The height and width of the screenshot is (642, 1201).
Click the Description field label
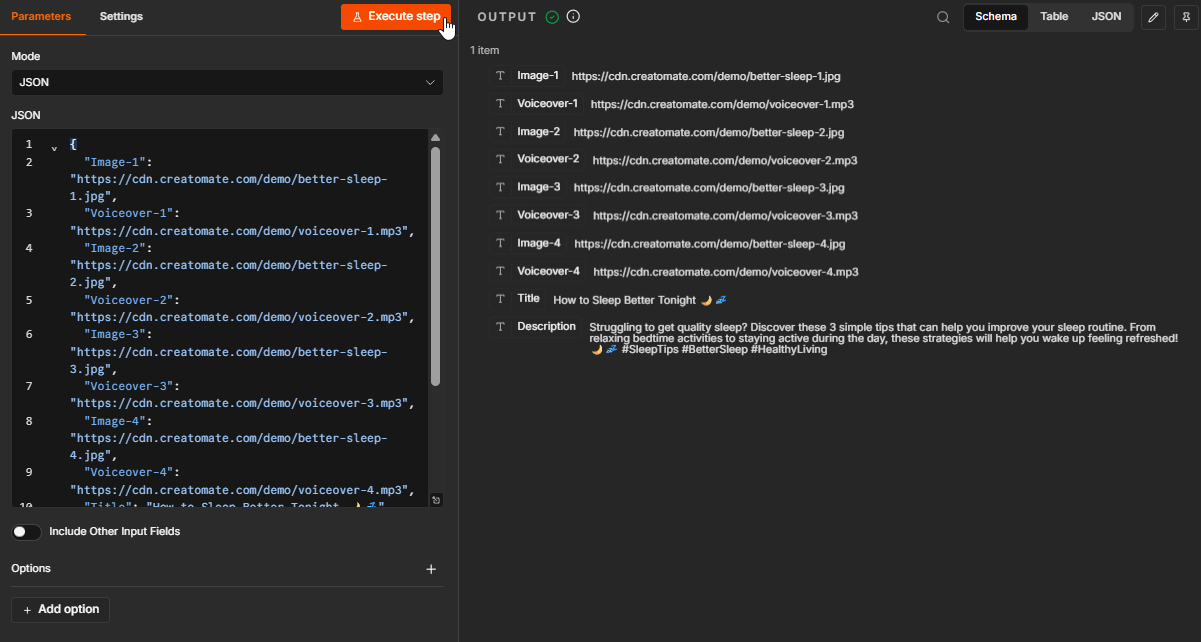point(546,327)
